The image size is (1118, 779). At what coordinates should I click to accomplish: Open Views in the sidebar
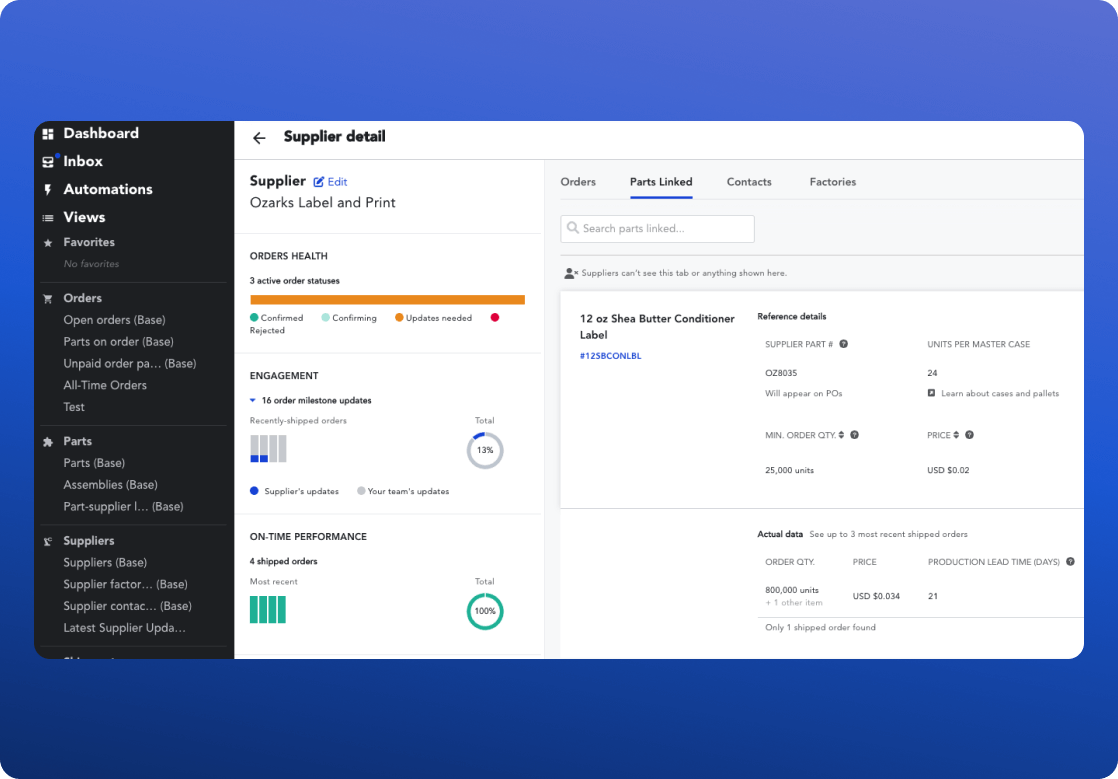84,217
